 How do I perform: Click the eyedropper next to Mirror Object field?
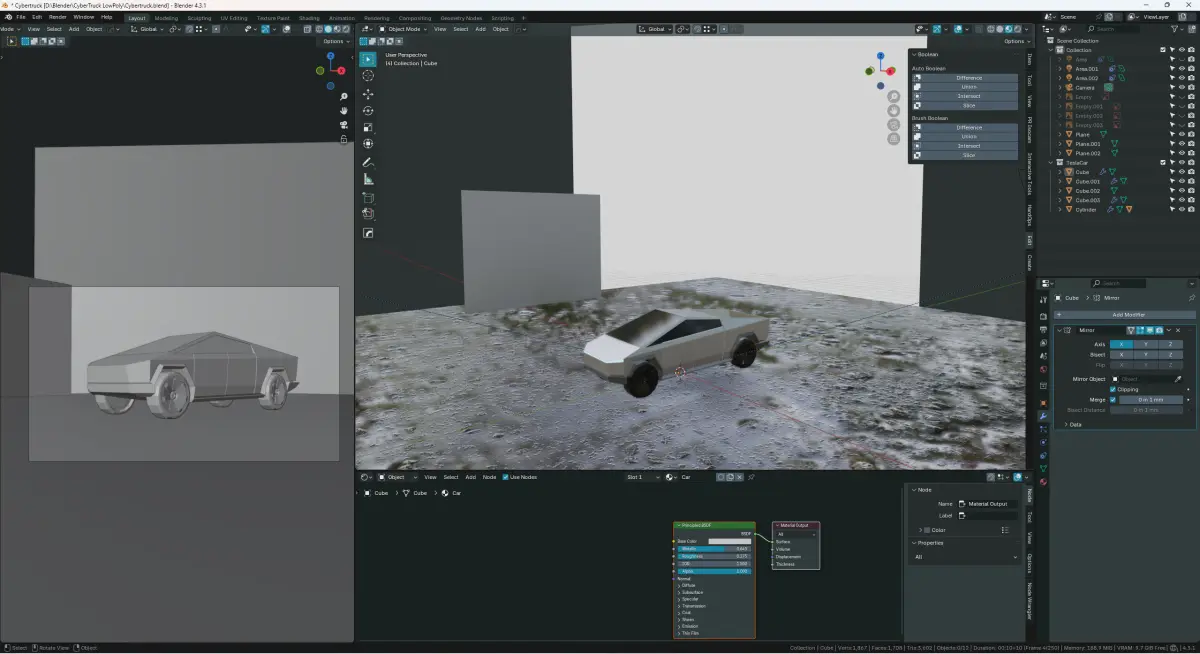click(1178, 379)
